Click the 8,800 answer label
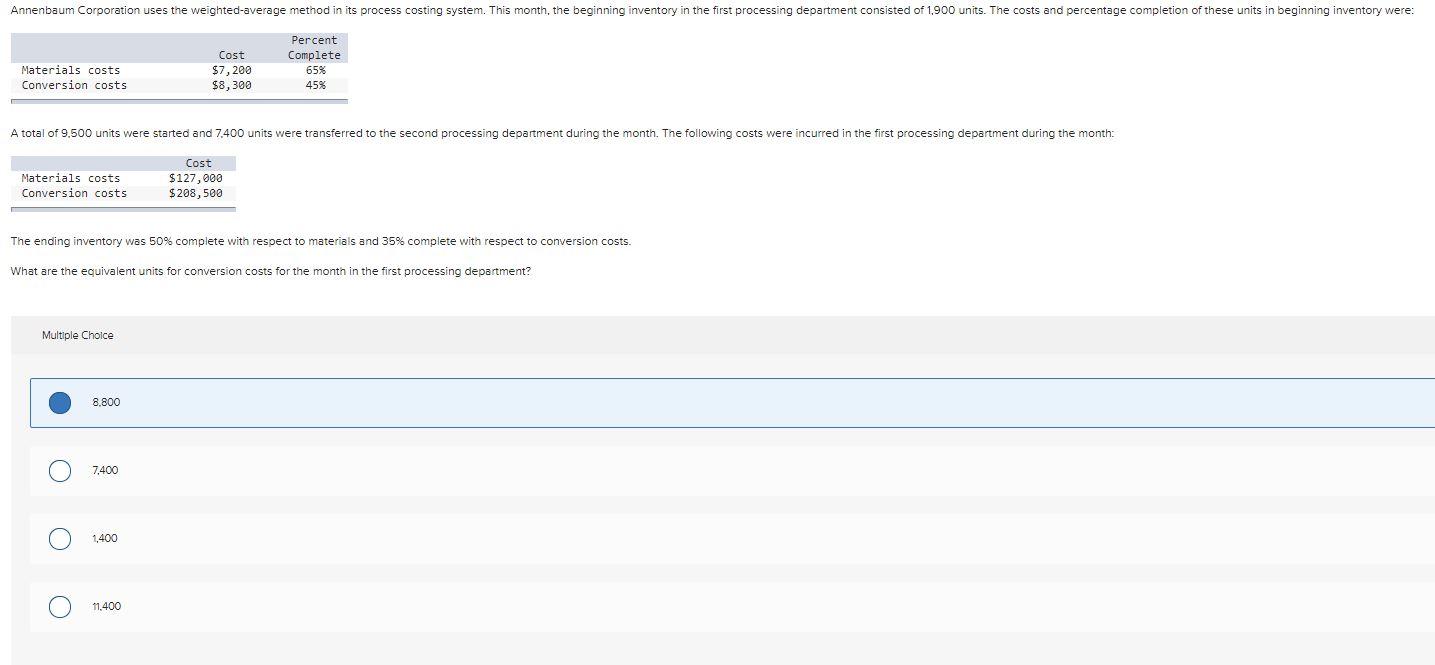 106,402
